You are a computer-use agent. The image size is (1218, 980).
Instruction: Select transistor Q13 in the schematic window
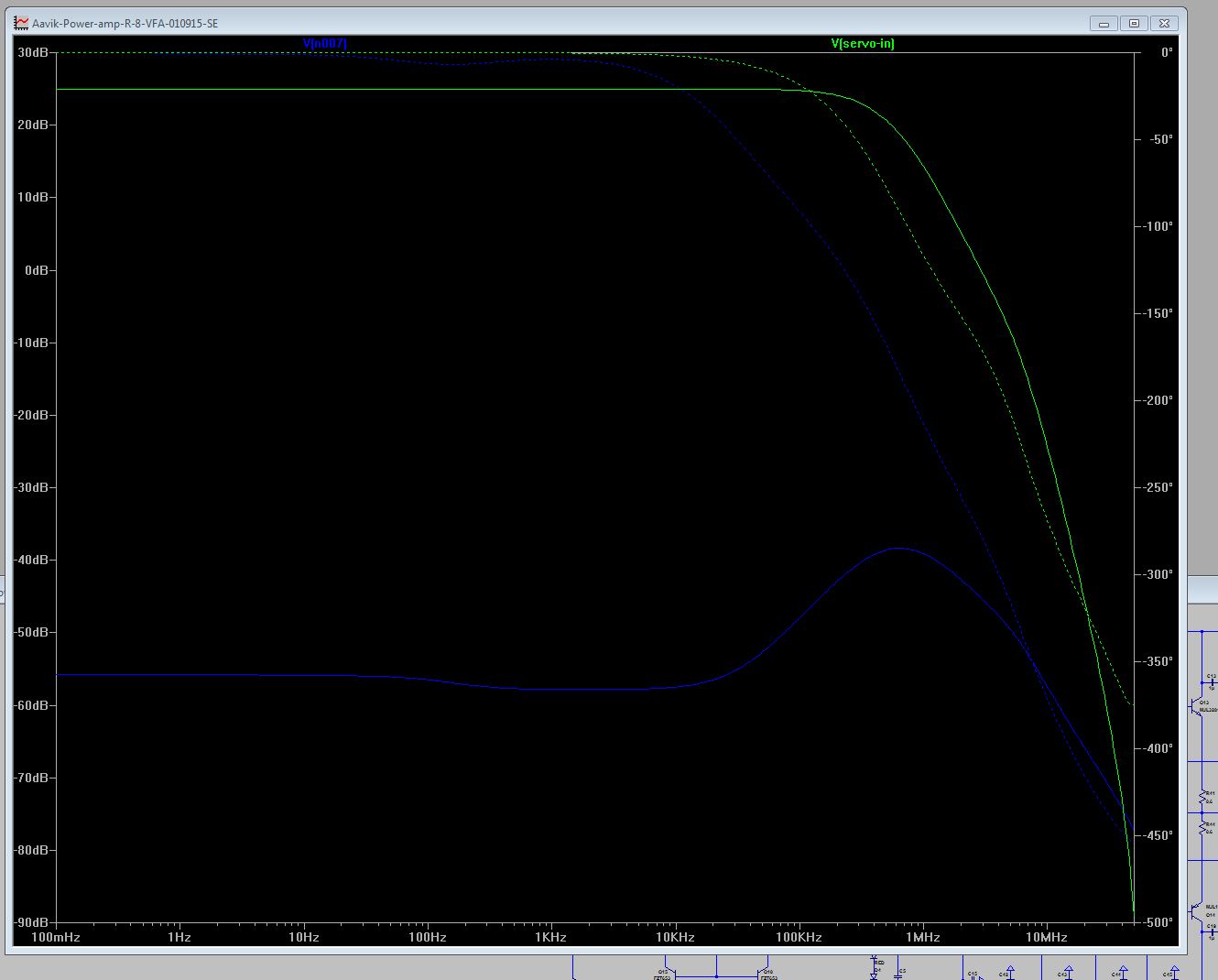pos(1196,706)
